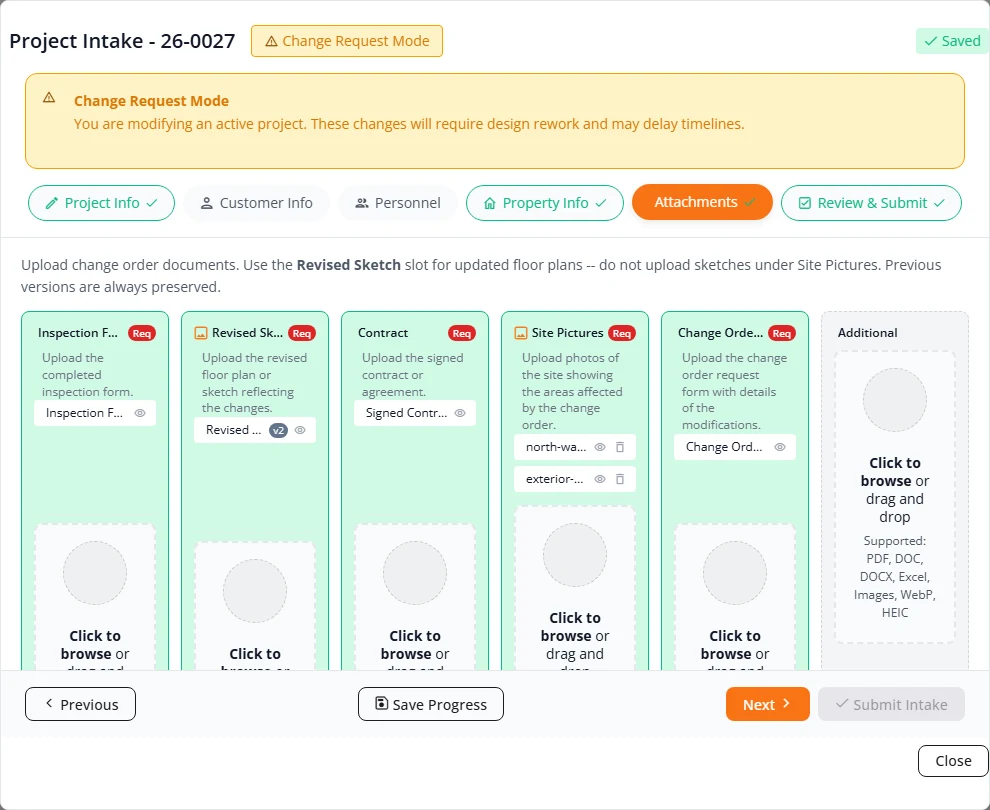
Task: Select the north-wa... file name
Action: [x=556, y=447]
